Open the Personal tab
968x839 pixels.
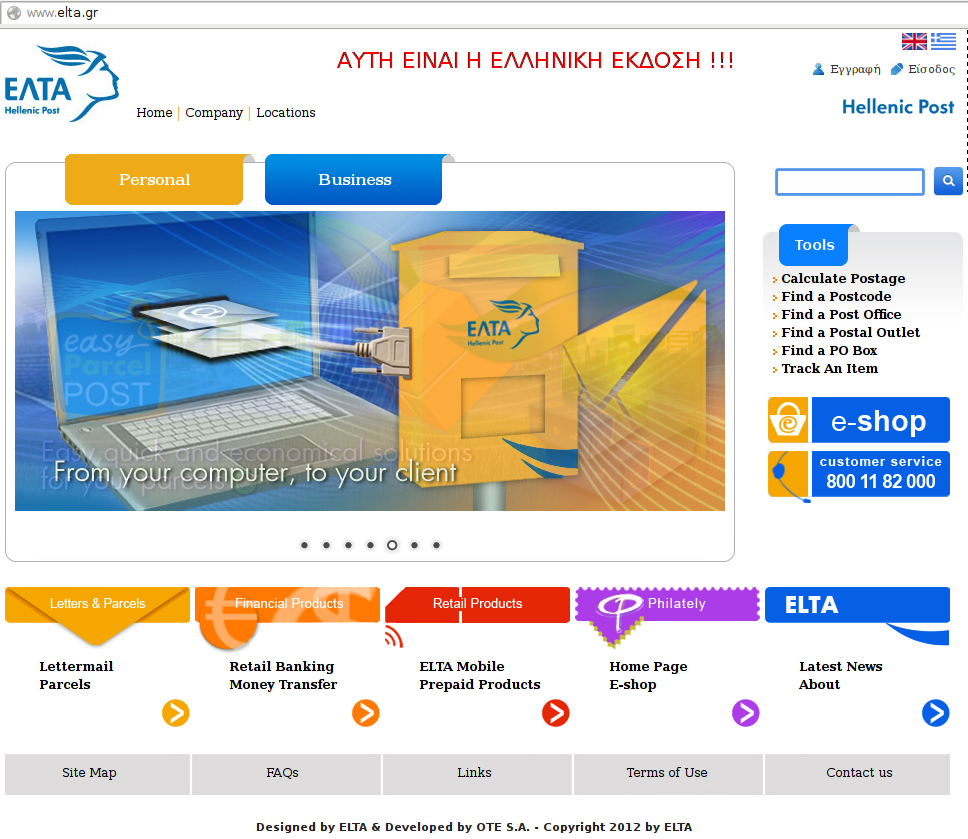154,180
